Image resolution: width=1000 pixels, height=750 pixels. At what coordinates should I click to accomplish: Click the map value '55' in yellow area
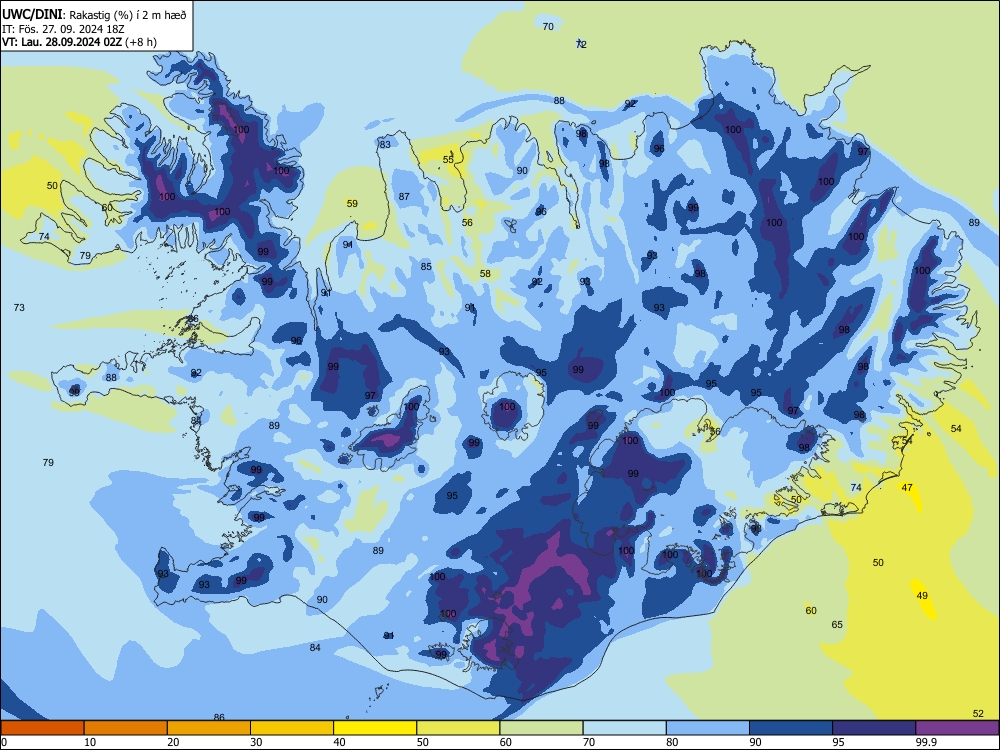[x=448, y=159]
